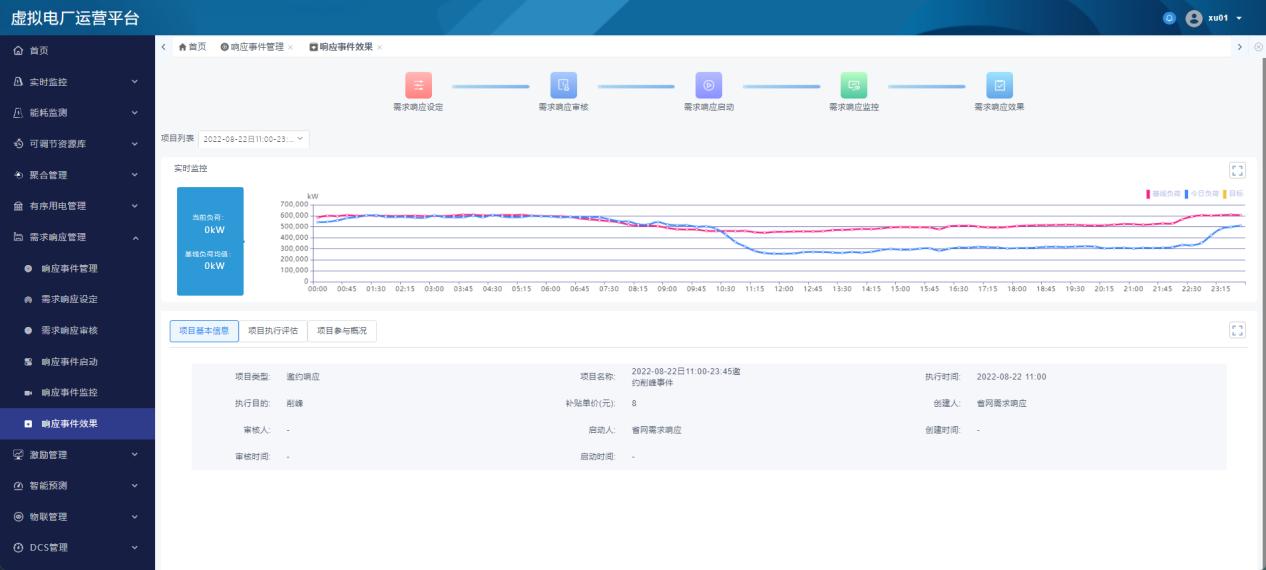This screenshot has width=1266, height=570.
Task: Expand the project info panel to fullscreen
Action: [x=1237, y=331]
